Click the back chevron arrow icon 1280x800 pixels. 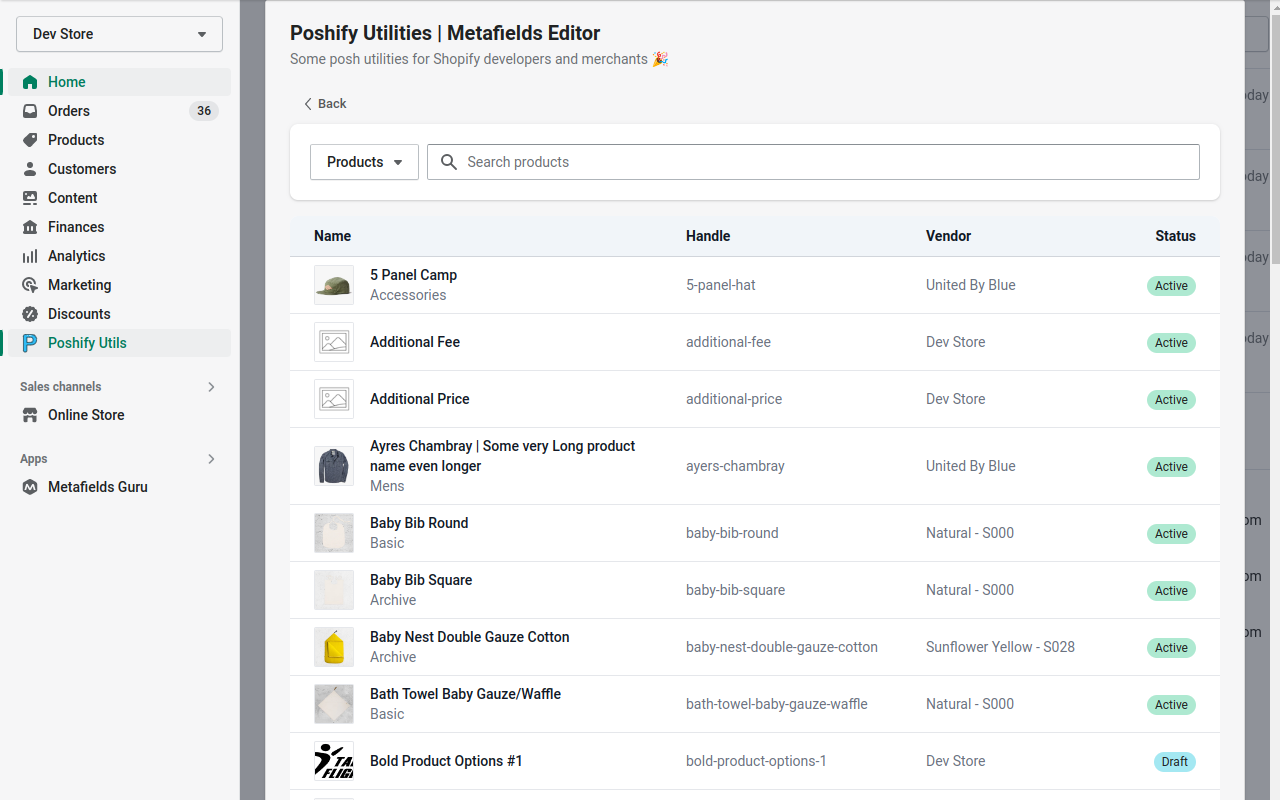point(308,104)
